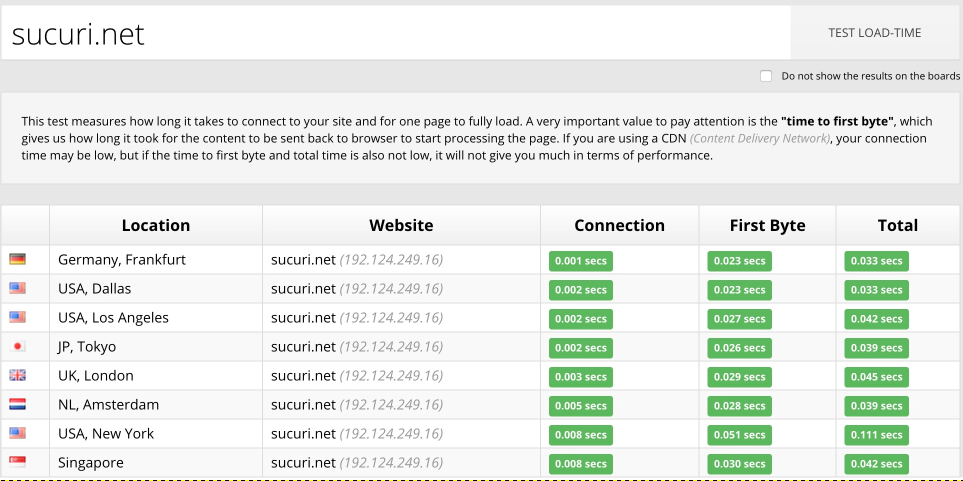
Task: Click the USA flag in Los Angeles row
Action: pyautogui.click(x=17, y=317)
